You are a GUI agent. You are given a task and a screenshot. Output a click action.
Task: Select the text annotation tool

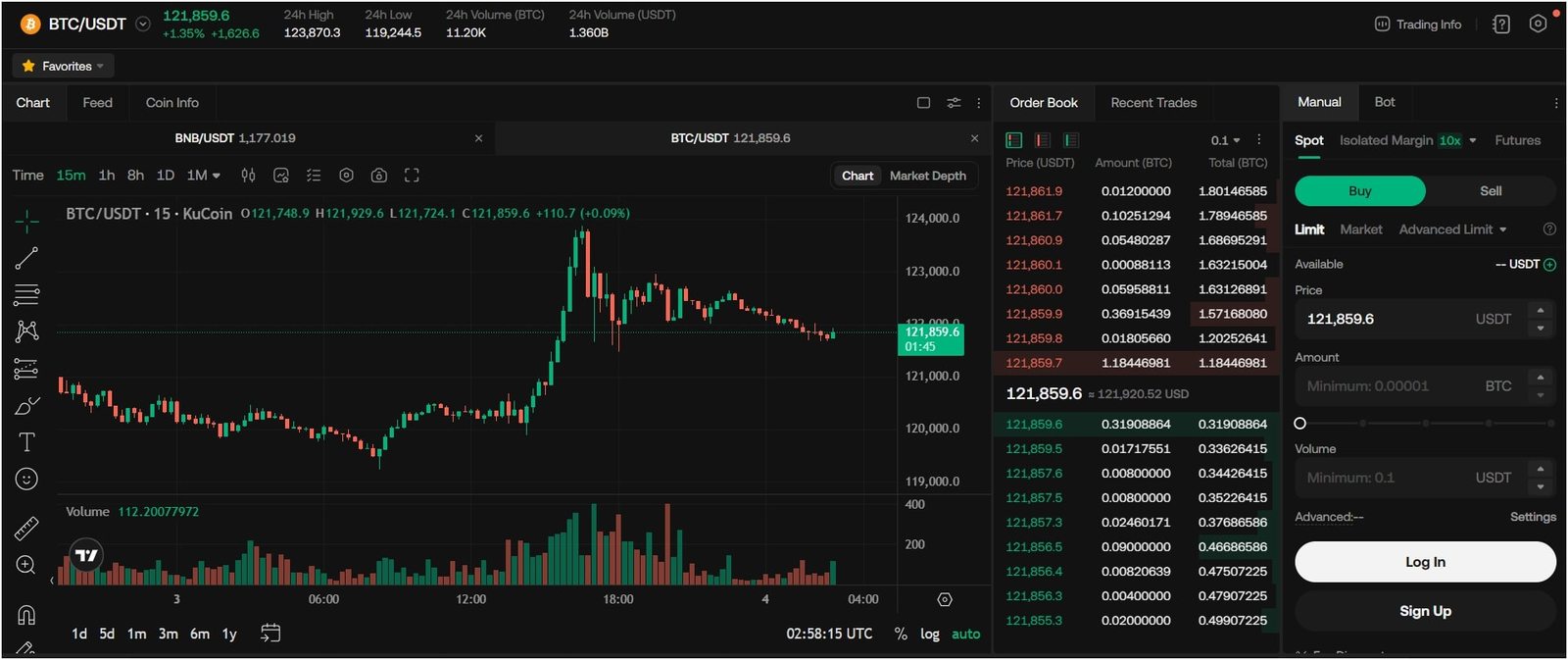26,442
